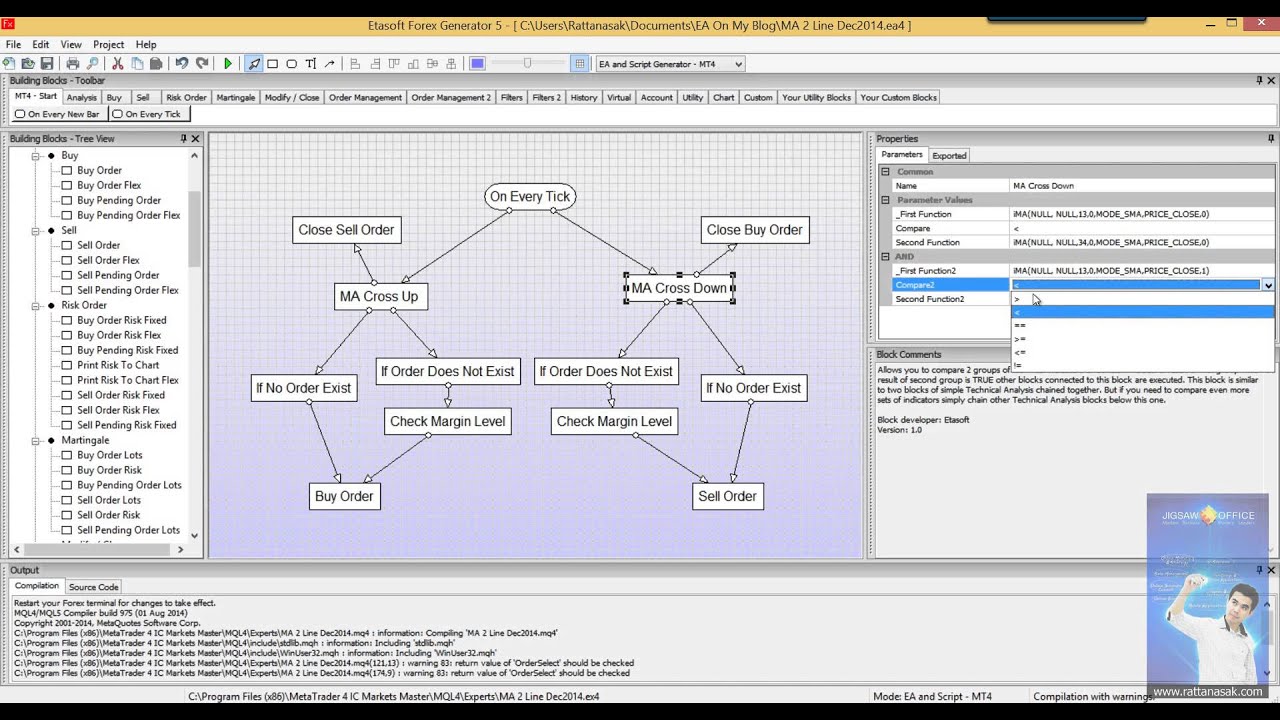Select the Text tool icon
Image resolution: width=1280 pixels, height=720 pixels.
311,64
